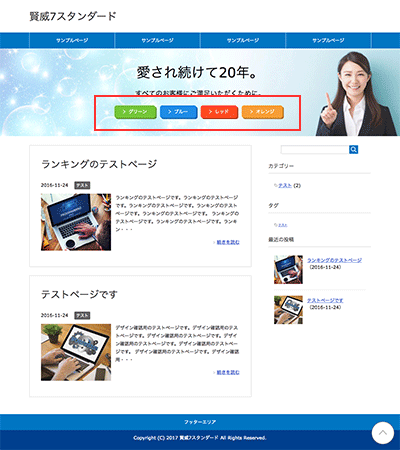Click the 最近の投稿 sidebar heading
The height and width of the screenshot is (450, 400).
click(x=281, y=239)
